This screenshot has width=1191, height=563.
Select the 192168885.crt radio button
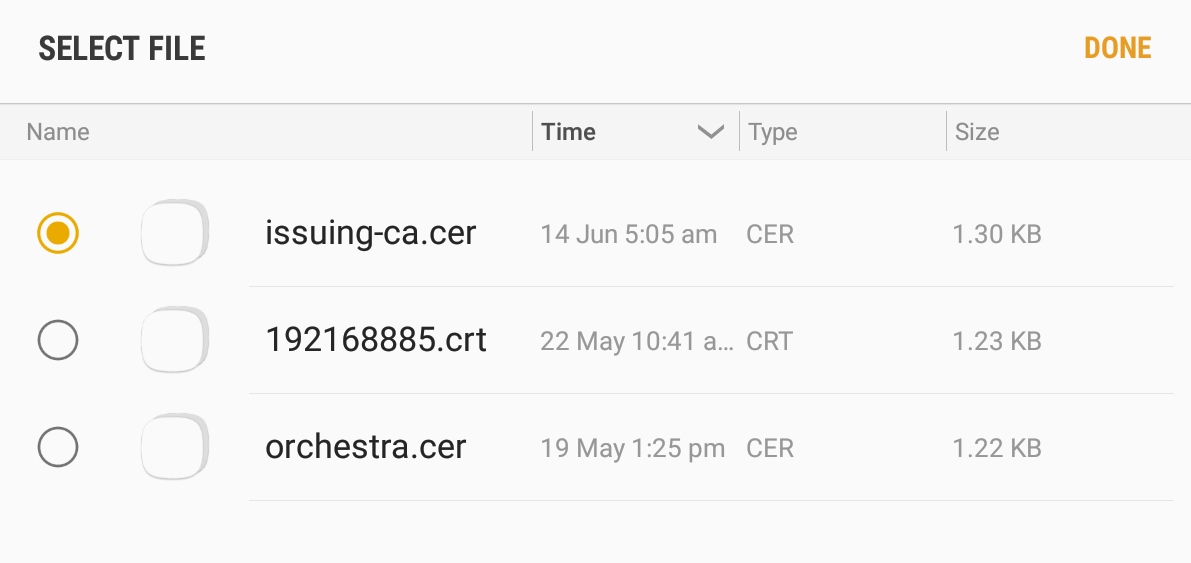pyautogui.click(x=58, y=341)
